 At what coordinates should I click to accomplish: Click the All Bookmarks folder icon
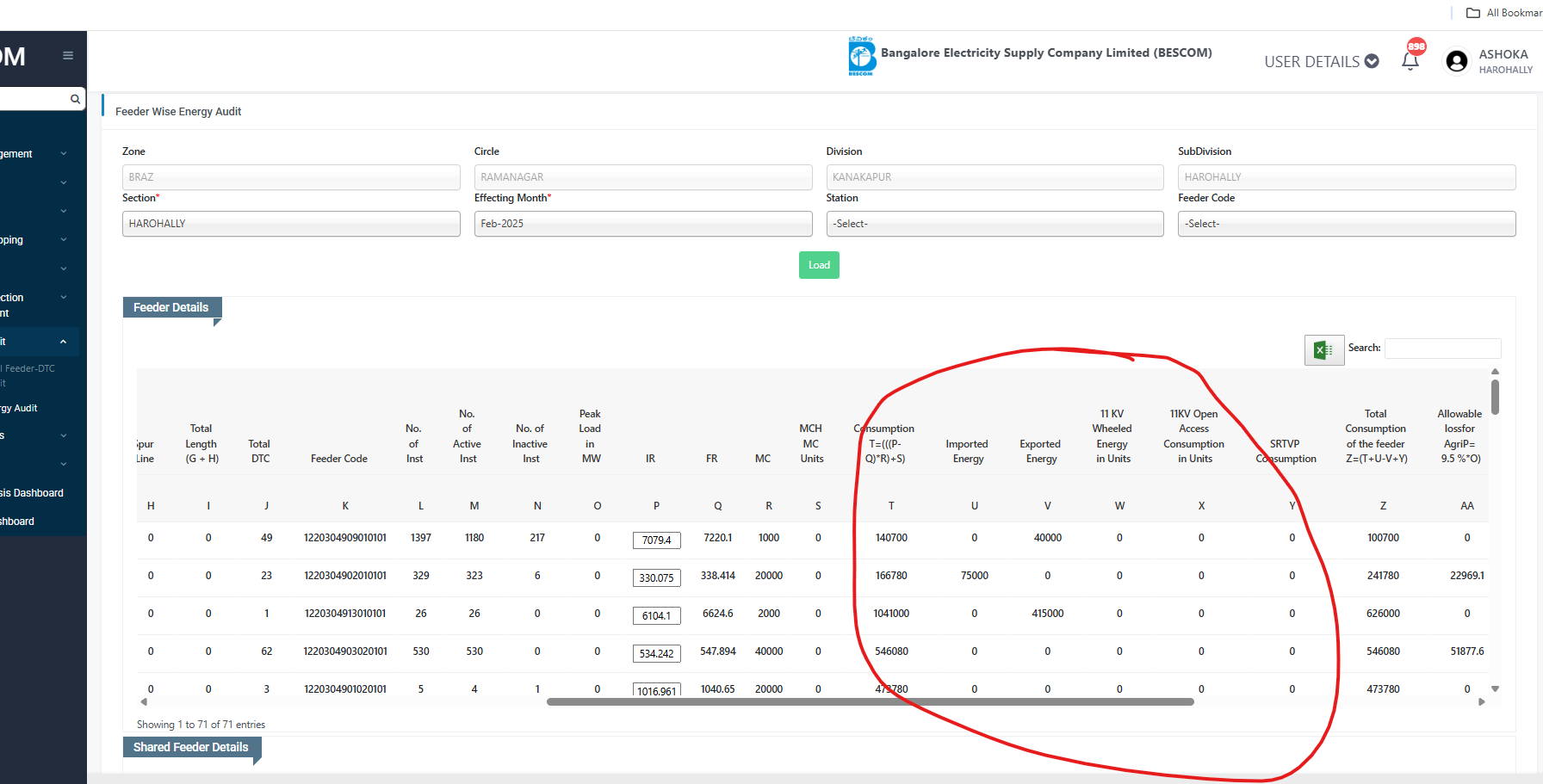[x=1472, y=13]
